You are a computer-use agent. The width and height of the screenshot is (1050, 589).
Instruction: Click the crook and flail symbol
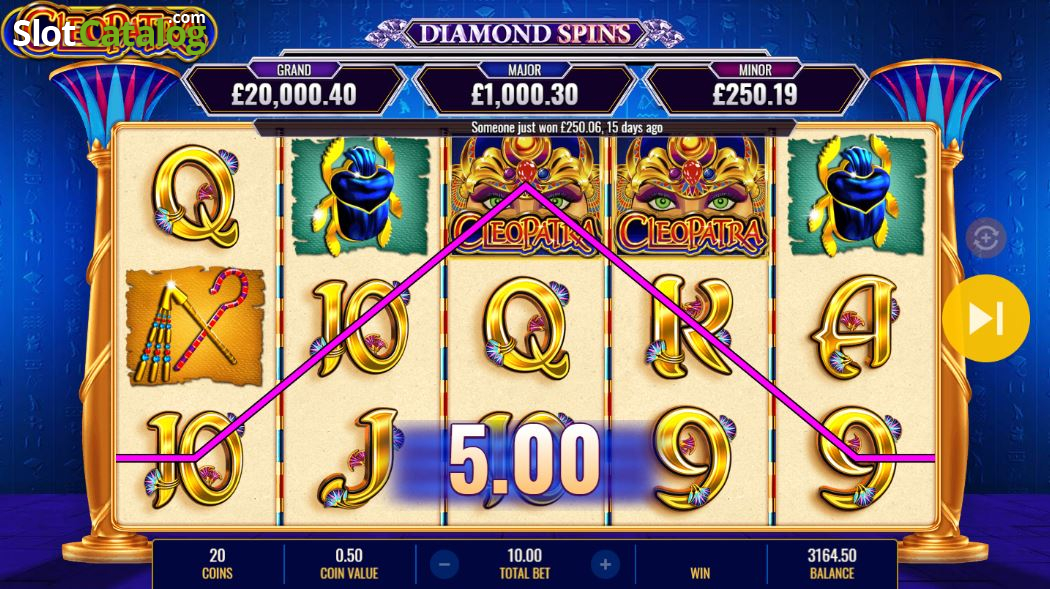195,326
